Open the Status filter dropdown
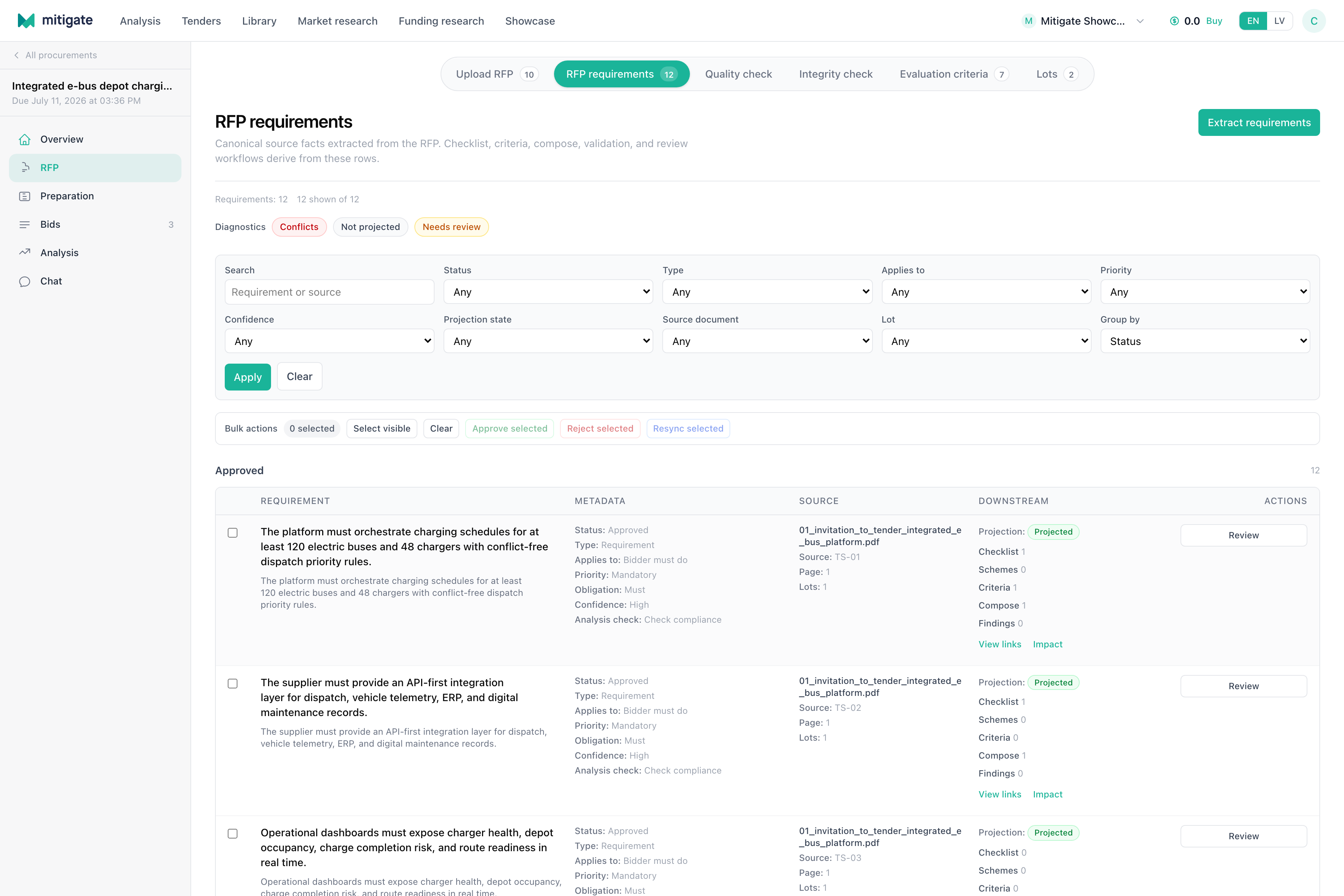 (548, 292)
